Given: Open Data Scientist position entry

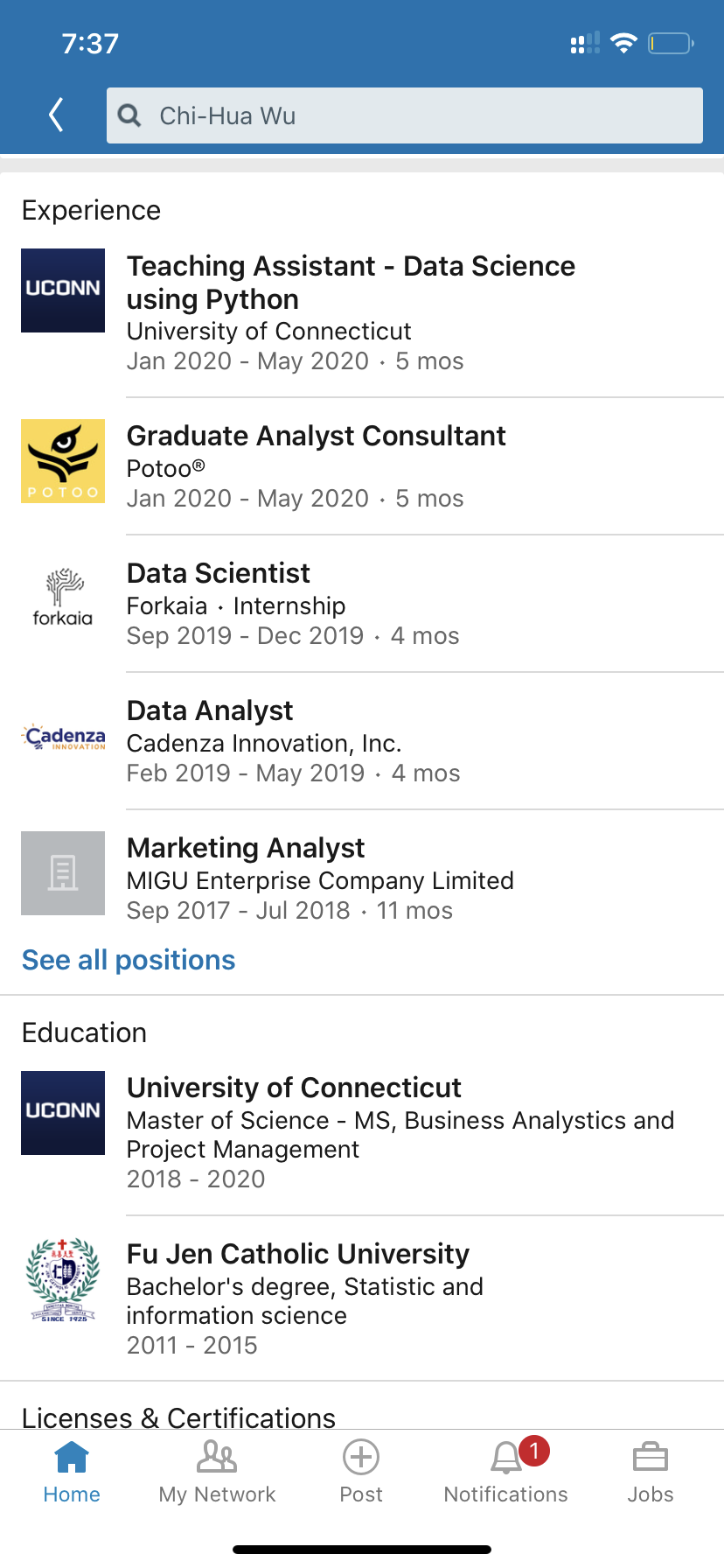Looking at the screenshot, I should (219, 573).
